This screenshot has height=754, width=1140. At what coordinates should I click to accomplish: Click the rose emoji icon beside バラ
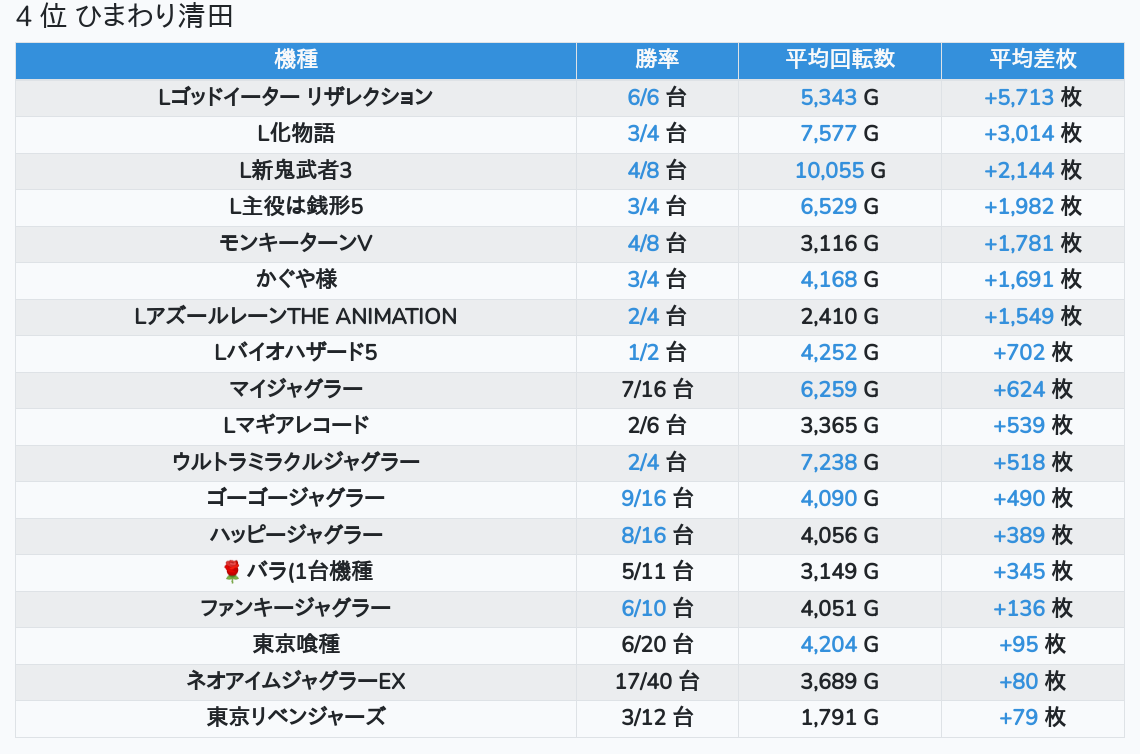pos(232,572)
